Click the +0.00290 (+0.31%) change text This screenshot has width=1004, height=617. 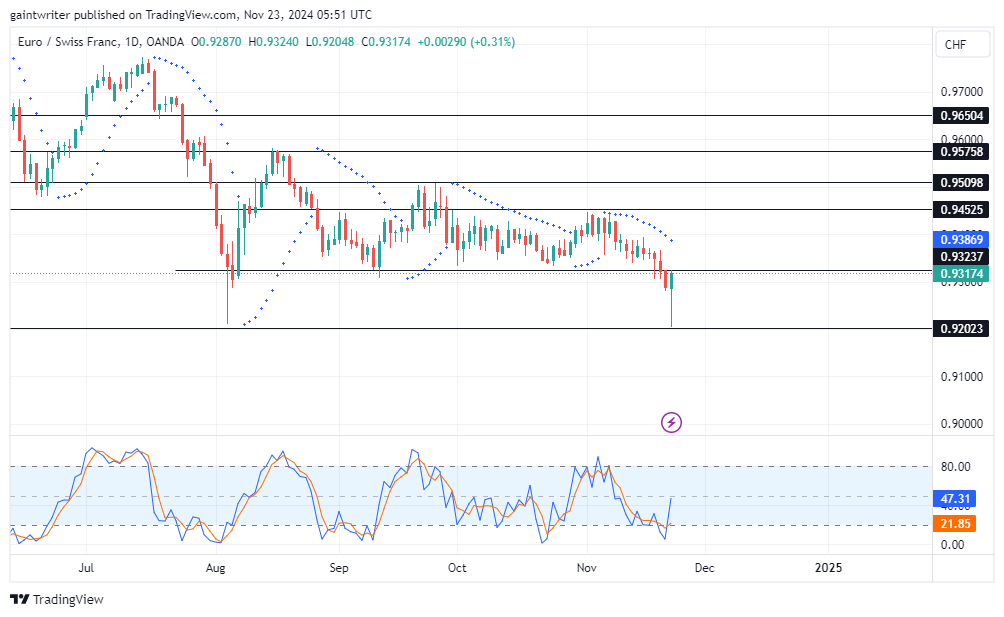coord(466,42)
